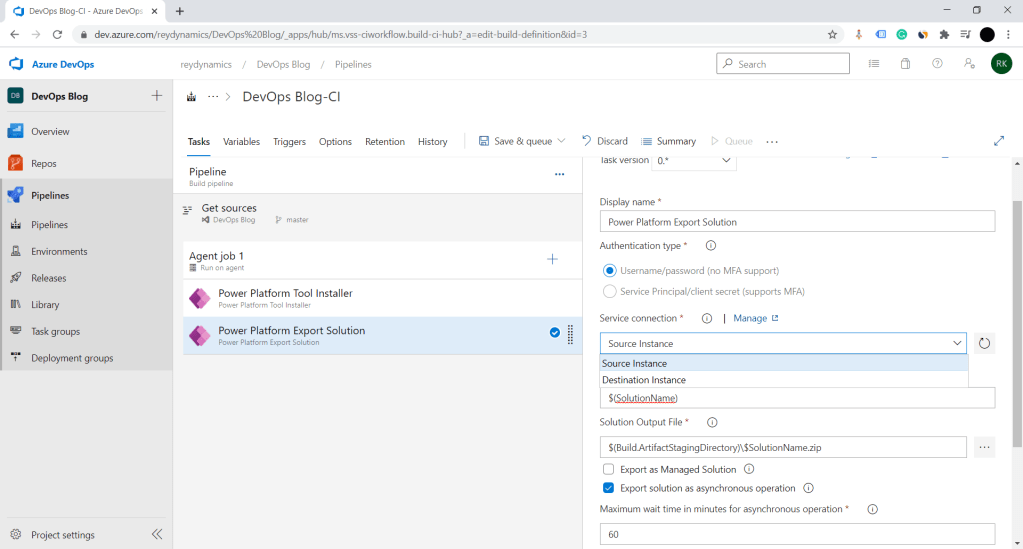Click the Service connection info icon
Viewport: 1023px width, 549px height.
[x=706, y=318]
